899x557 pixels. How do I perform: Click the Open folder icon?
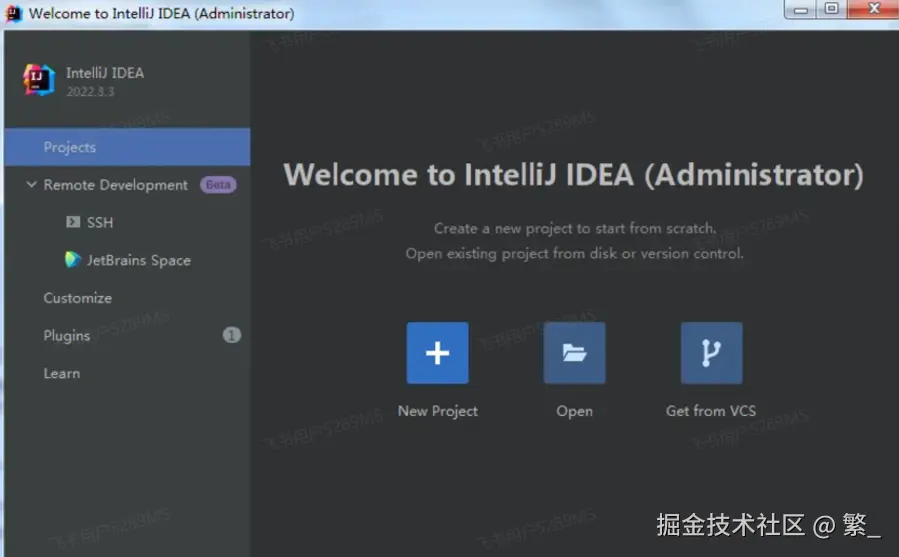574,353
